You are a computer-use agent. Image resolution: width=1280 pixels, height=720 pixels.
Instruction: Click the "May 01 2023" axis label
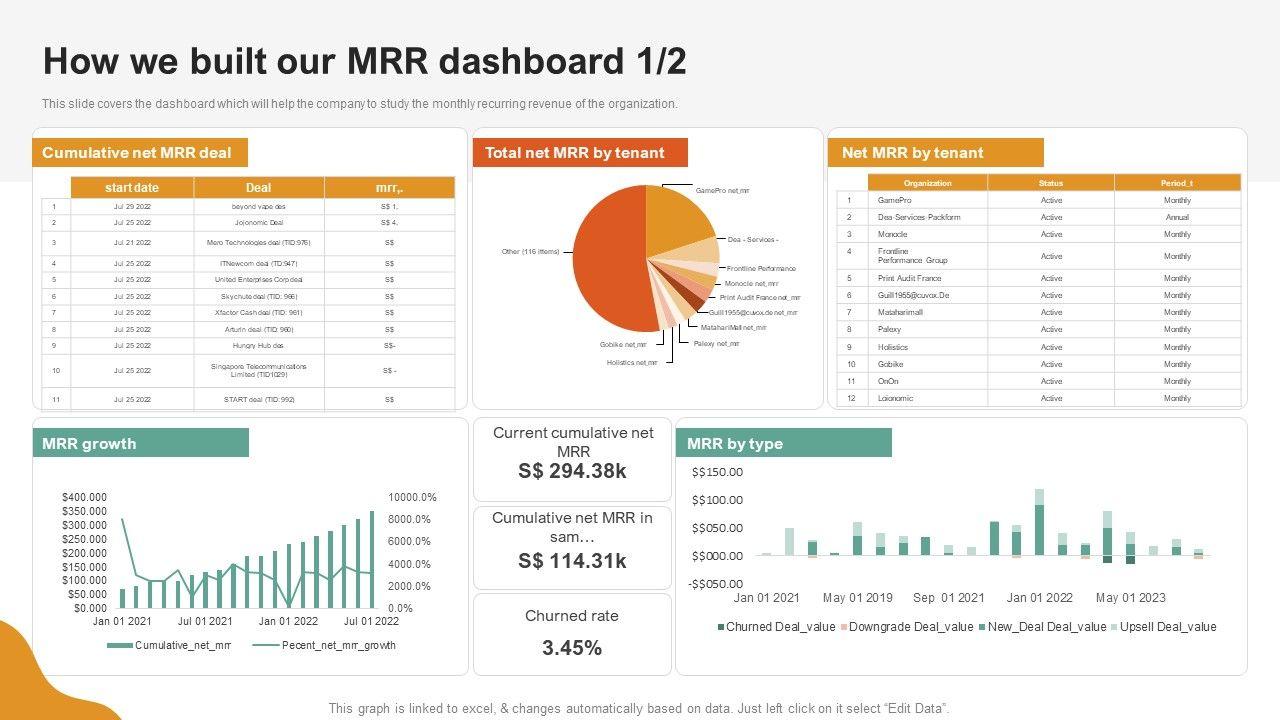tap(1131, 598)
